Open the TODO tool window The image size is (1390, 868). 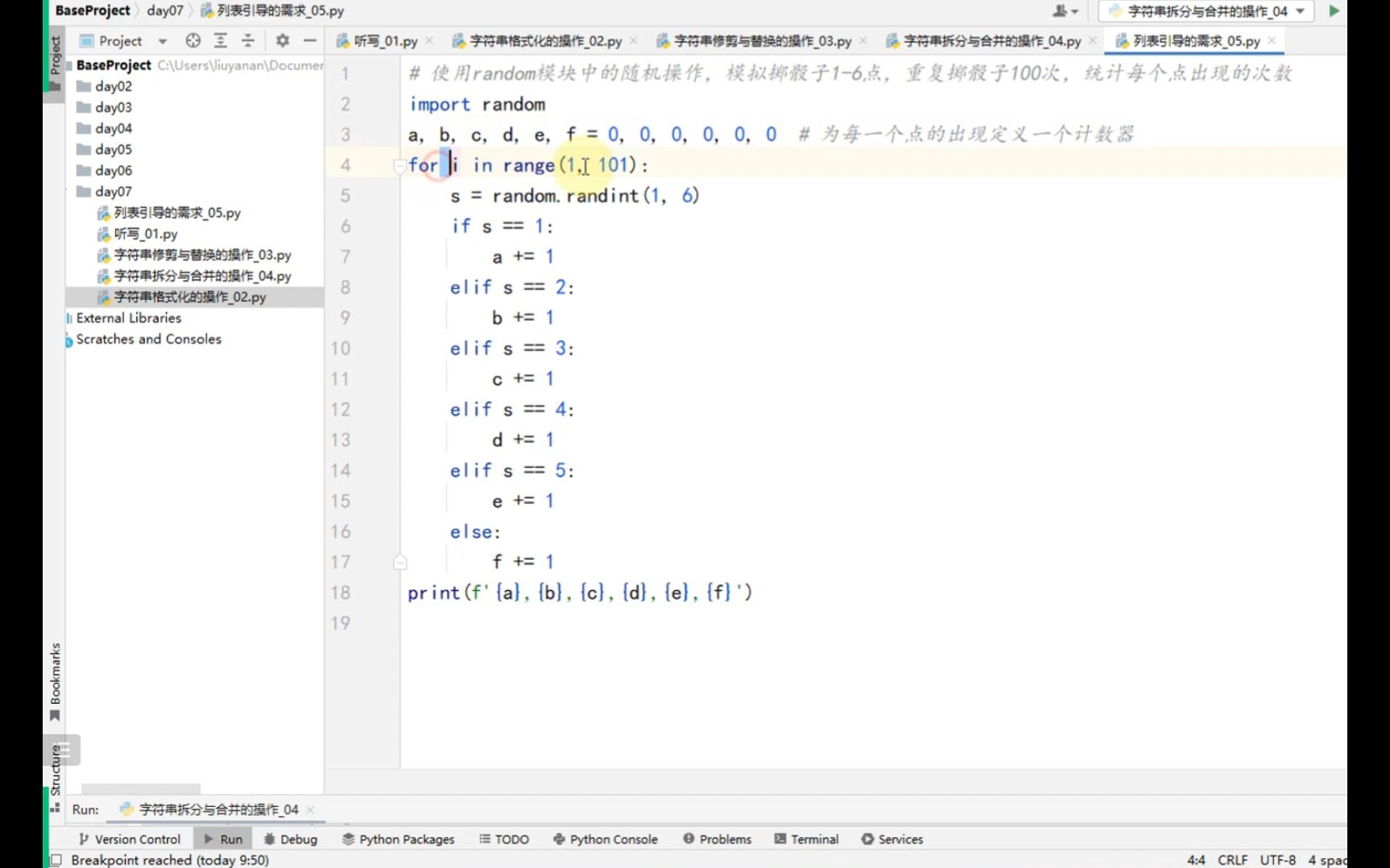click(504, 839)
